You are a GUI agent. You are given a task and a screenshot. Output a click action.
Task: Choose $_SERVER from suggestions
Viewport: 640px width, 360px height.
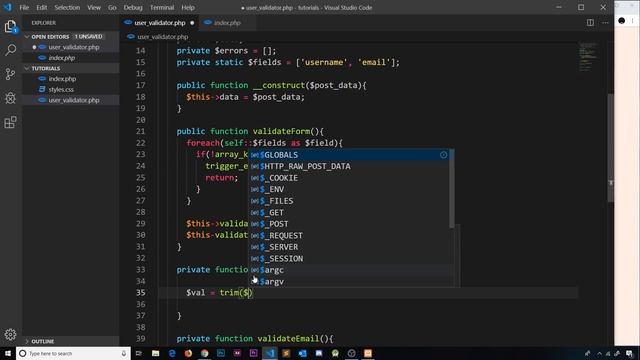click(349, 247)
